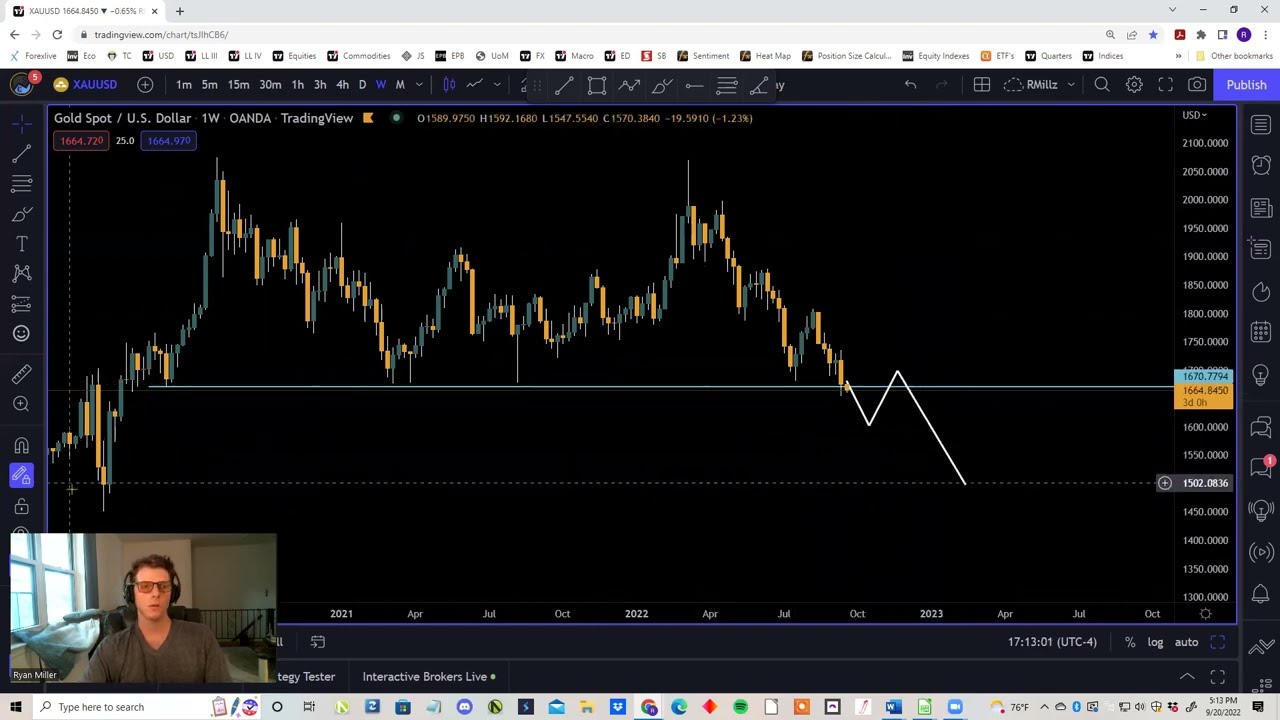
Task: Open chart settings gear
Action: click(1134, 85)
